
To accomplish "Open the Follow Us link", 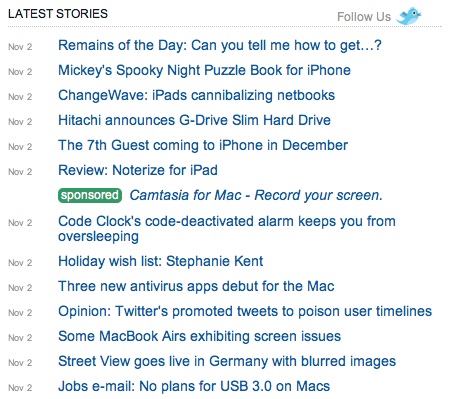I will pyautogui.click(x=364, y=17).
